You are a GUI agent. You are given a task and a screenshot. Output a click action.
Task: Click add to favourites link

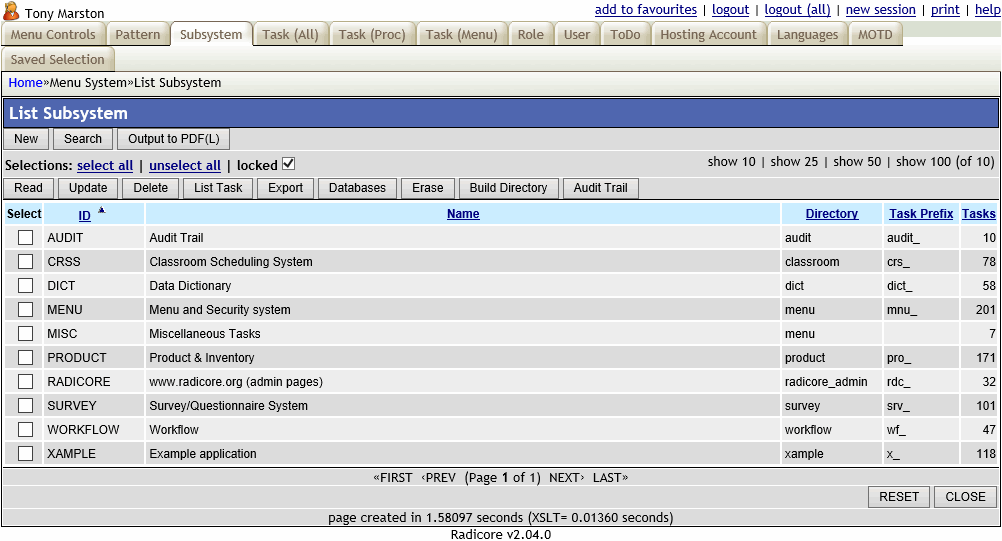[x=645, y=10]
